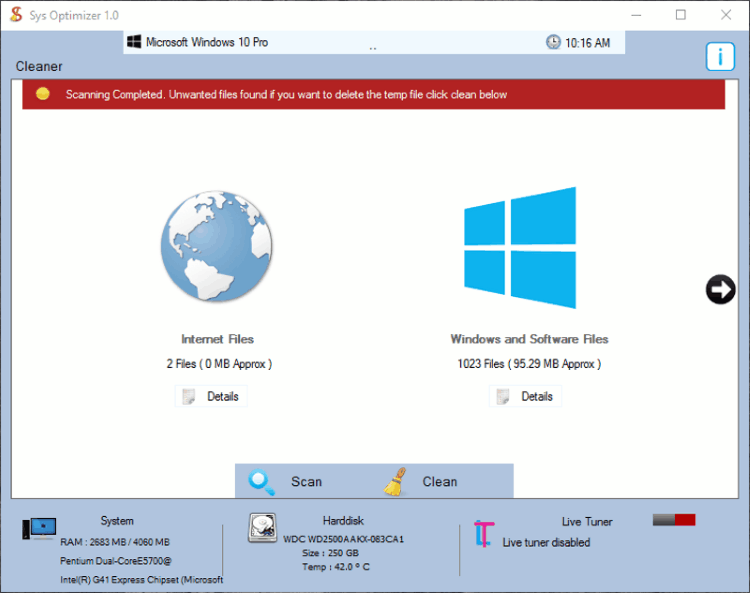Close the Sys Optimizer window
750x593 pixels.
(726, 15)
